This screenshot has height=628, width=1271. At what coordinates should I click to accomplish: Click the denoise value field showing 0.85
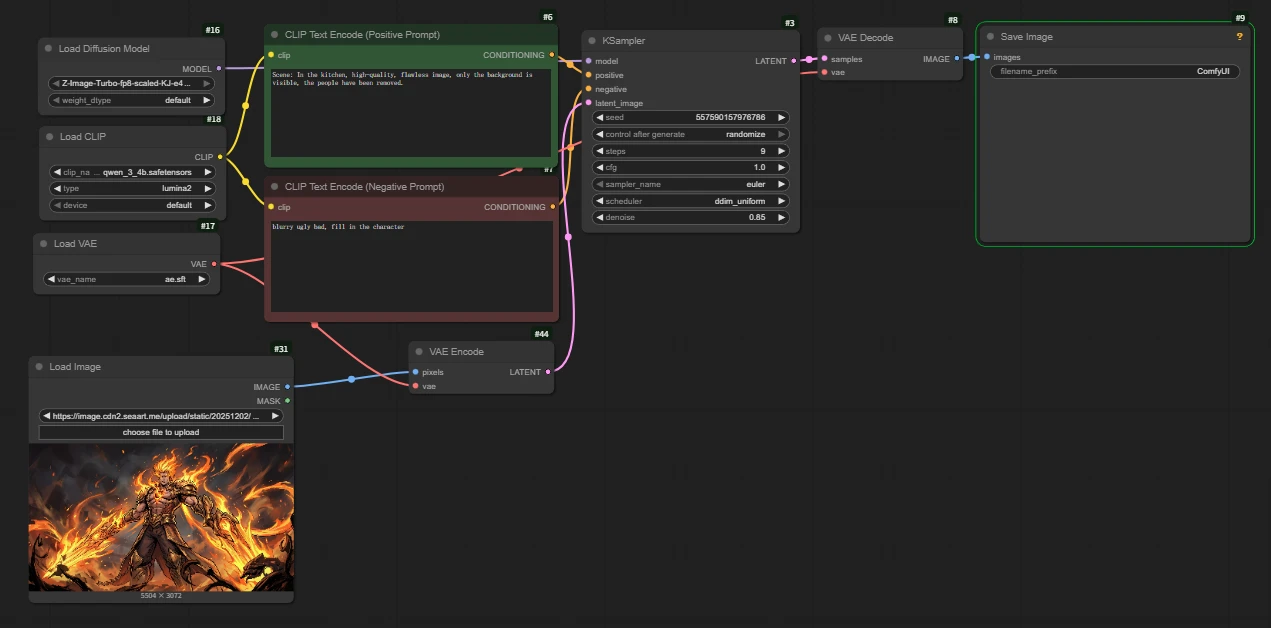pyautogui.click(x=691, y=217)
